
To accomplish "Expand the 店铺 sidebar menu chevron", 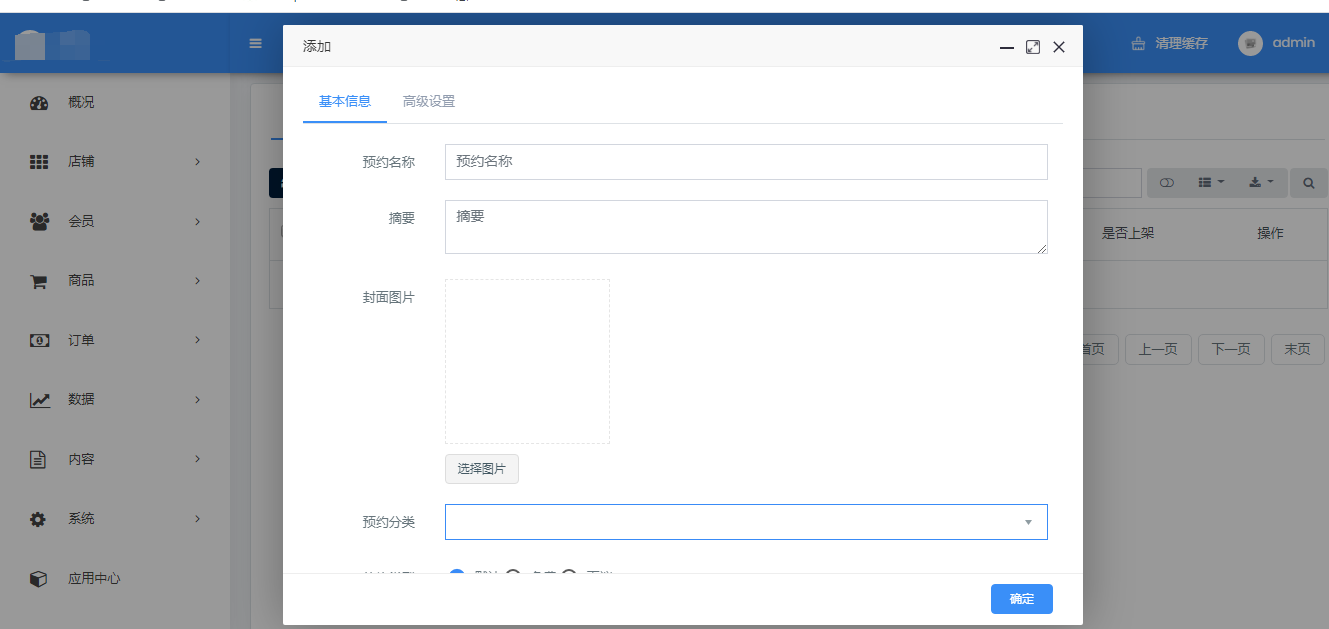I will pyautogui.click(x=197, y=162).
